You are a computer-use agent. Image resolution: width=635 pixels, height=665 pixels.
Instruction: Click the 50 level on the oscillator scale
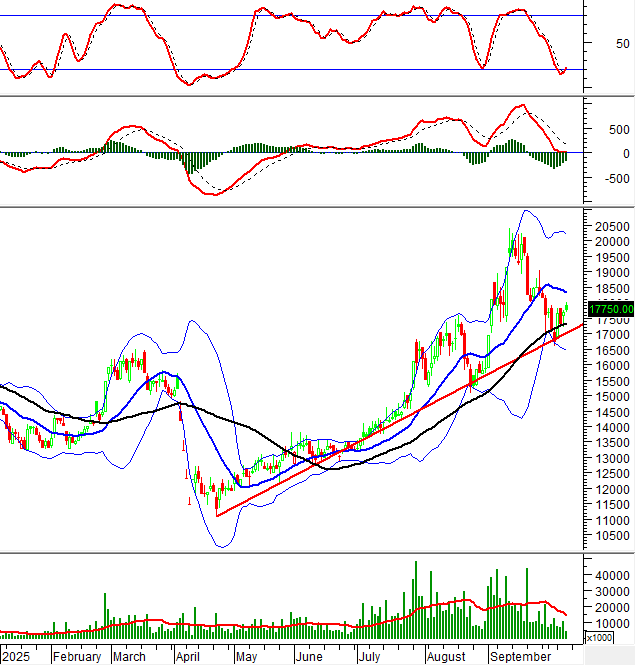click(622, 43)
